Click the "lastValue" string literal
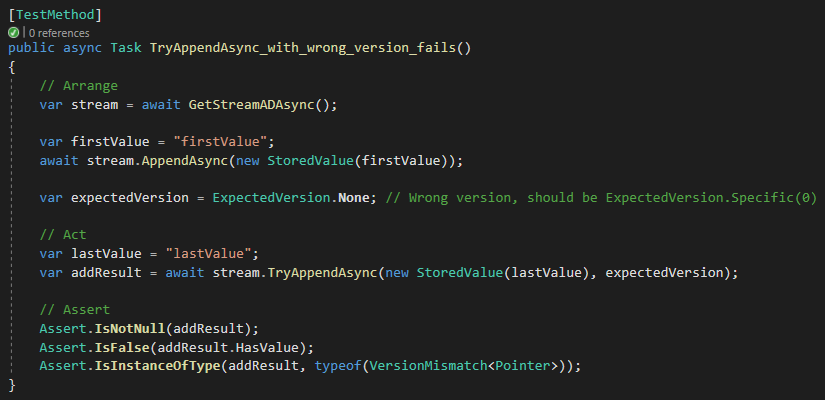825x400 pixels. [x=208, y=254]
